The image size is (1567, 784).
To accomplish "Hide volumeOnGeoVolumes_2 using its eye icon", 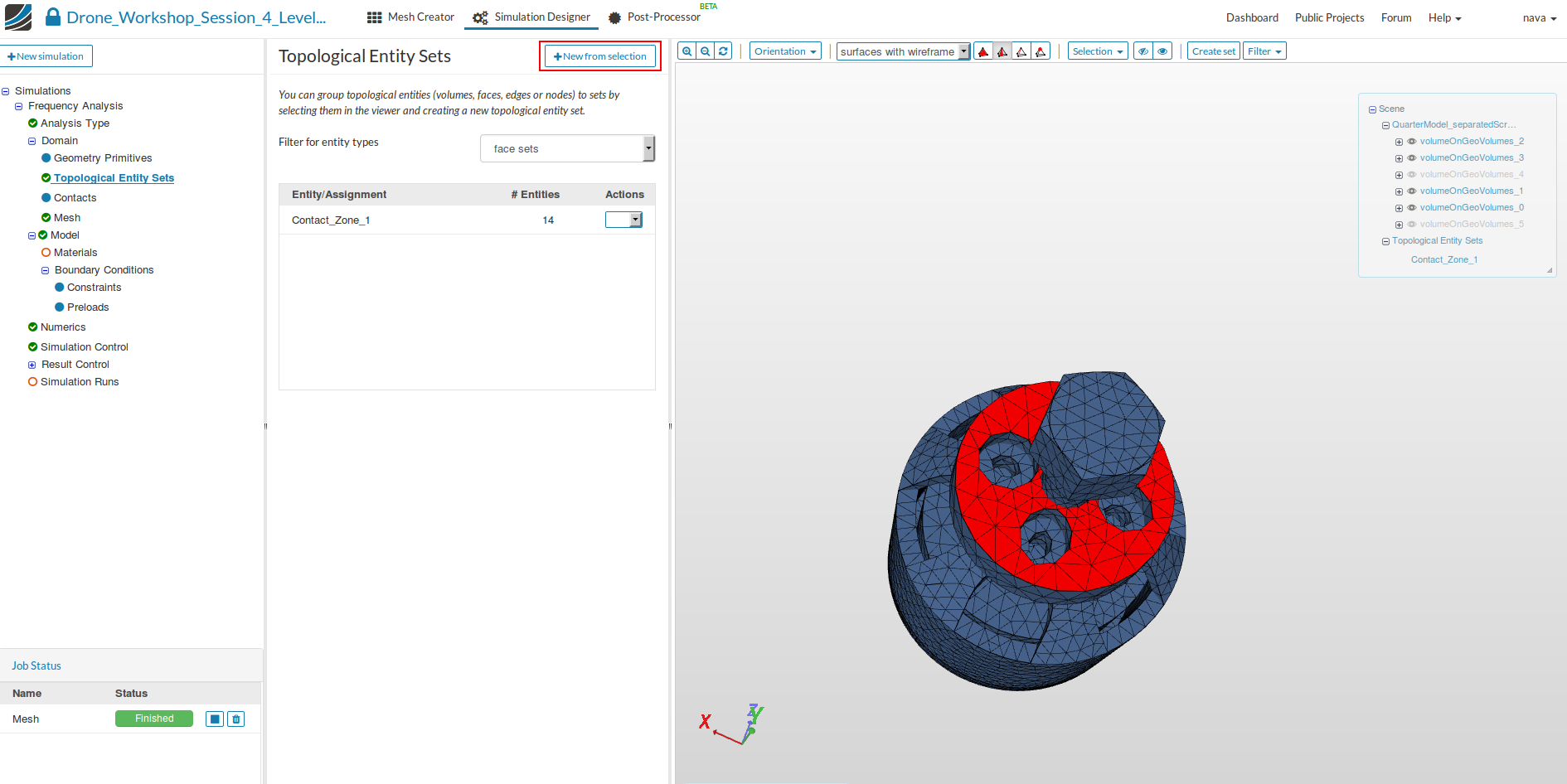I will [1412, 142].
